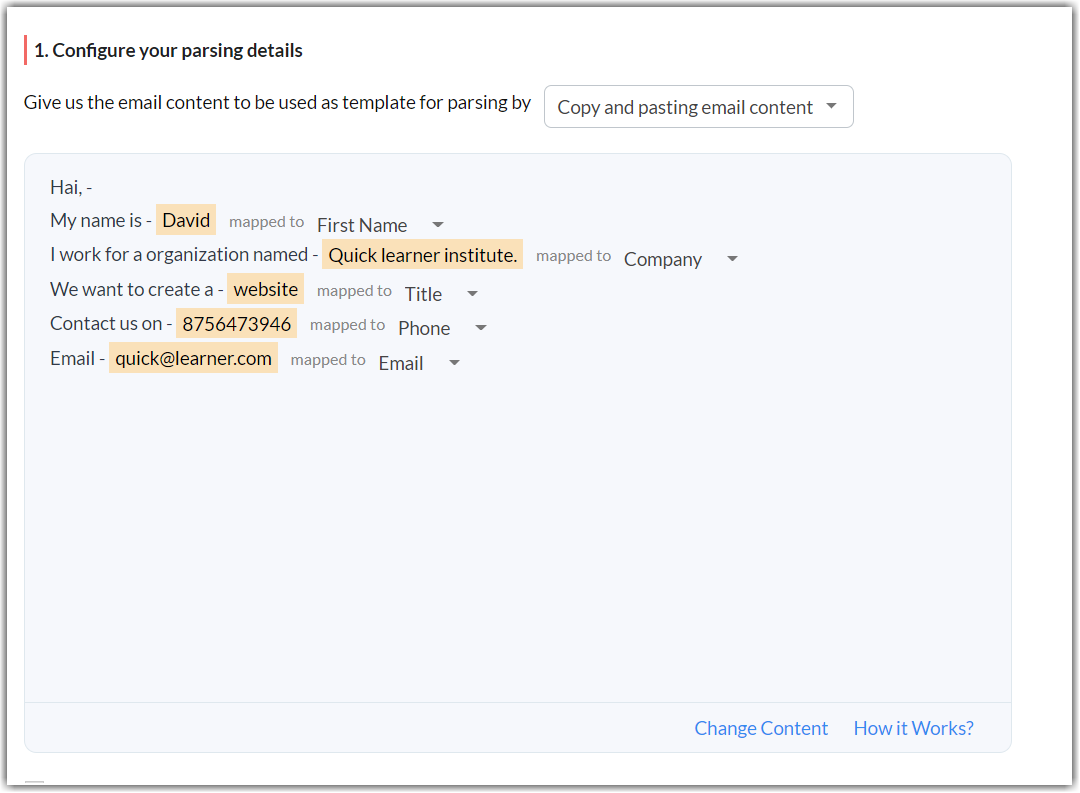Select the highlighted 'Quick learner institute.' token
The height and width of the screenshot is (793, 1080).
pos(422,255)
